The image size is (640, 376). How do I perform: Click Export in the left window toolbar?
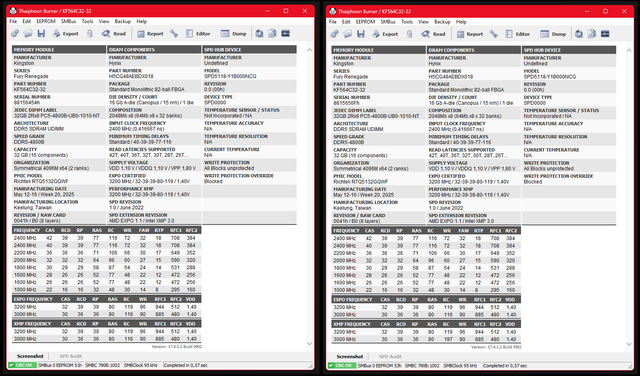(x=65, y=33)
